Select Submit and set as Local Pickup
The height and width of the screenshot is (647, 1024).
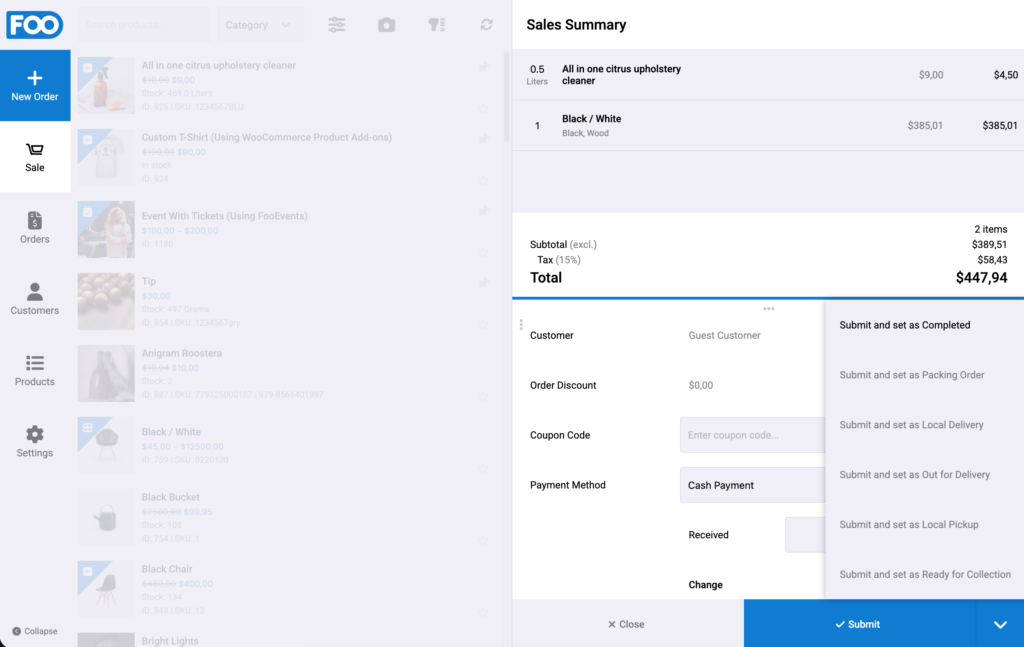pos(908,525)
